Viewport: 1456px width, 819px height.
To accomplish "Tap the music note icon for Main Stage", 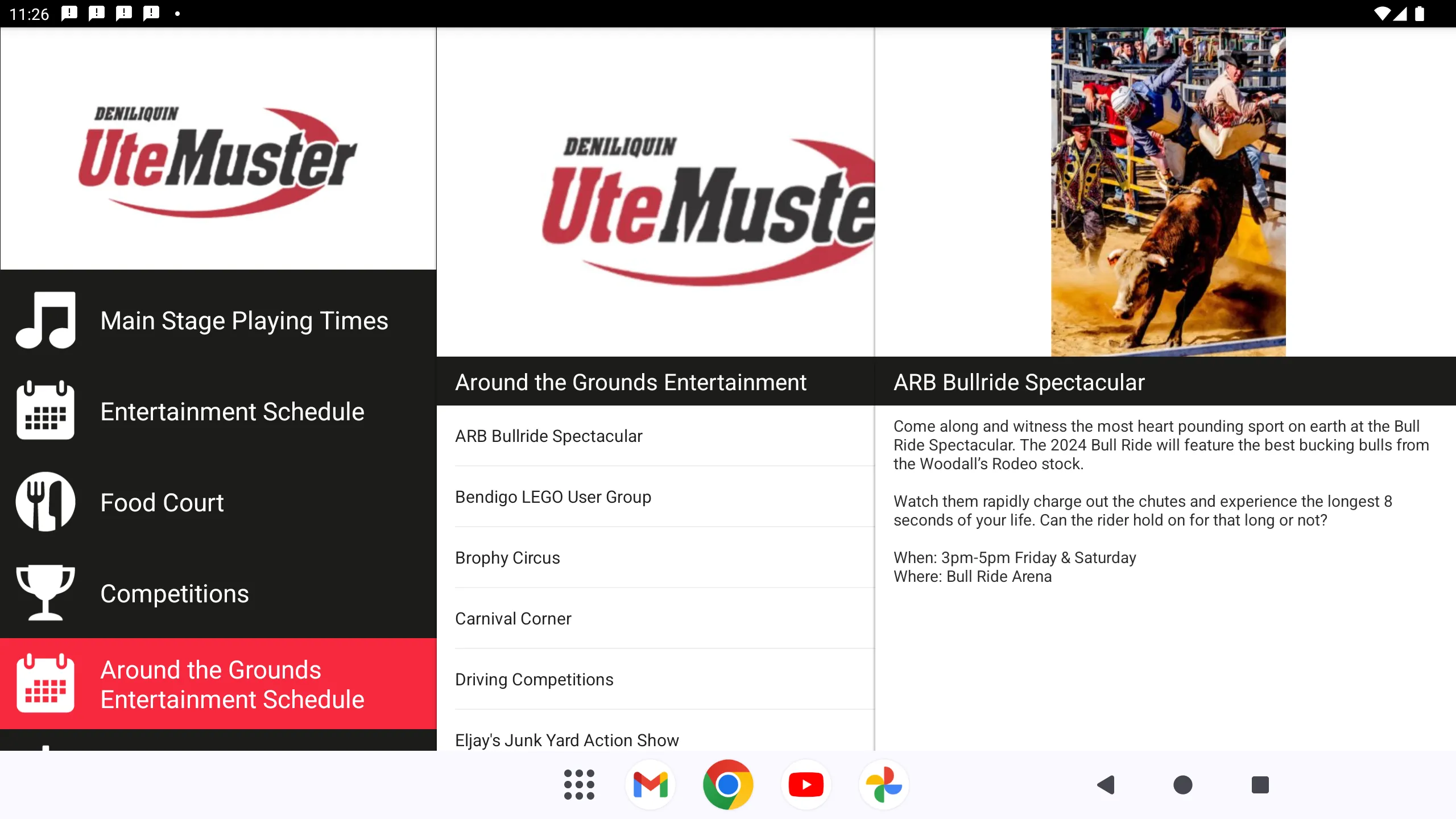I will [x=45, y=320].
